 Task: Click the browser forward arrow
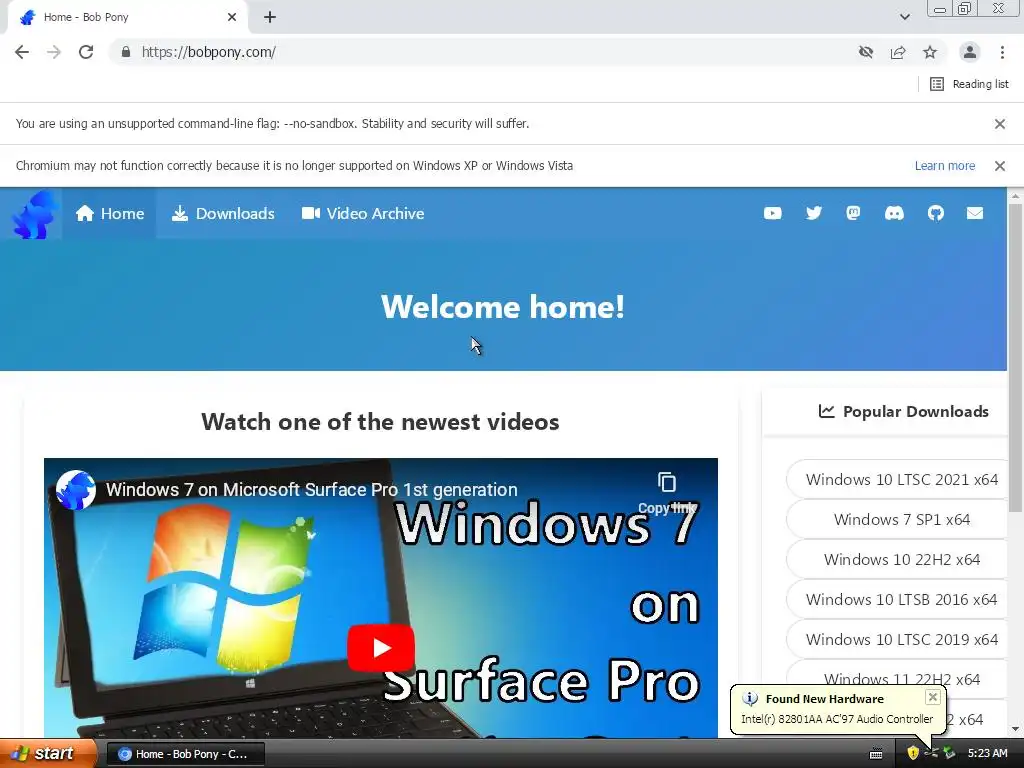[54, 52]
